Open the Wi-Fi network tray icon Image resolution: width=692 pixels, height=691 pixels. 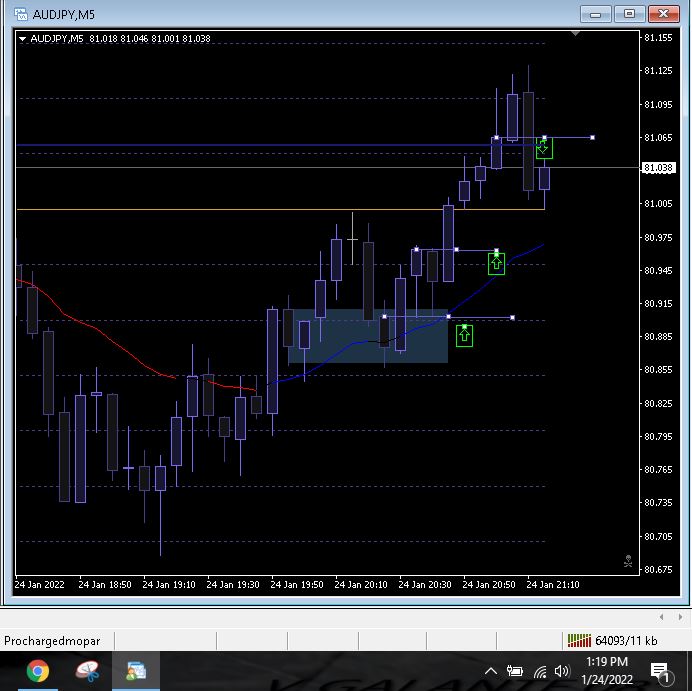(x=540, y=672)
